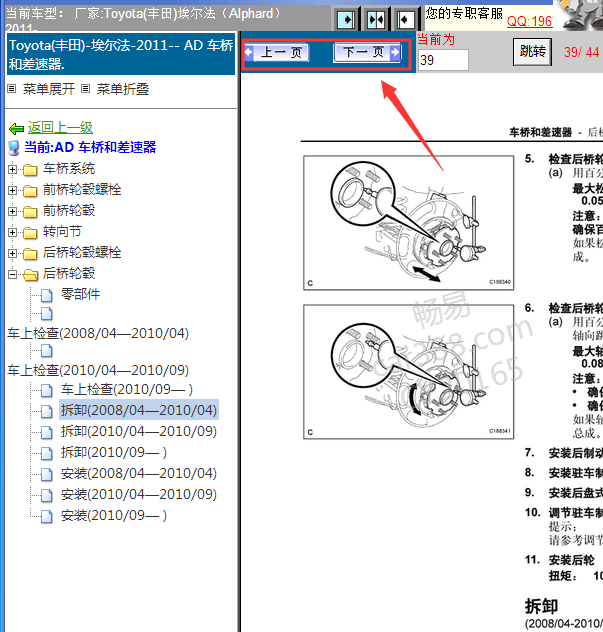603x632 pixels.
Task: Select the 转向节 tree item
Action: pos(62,231)
